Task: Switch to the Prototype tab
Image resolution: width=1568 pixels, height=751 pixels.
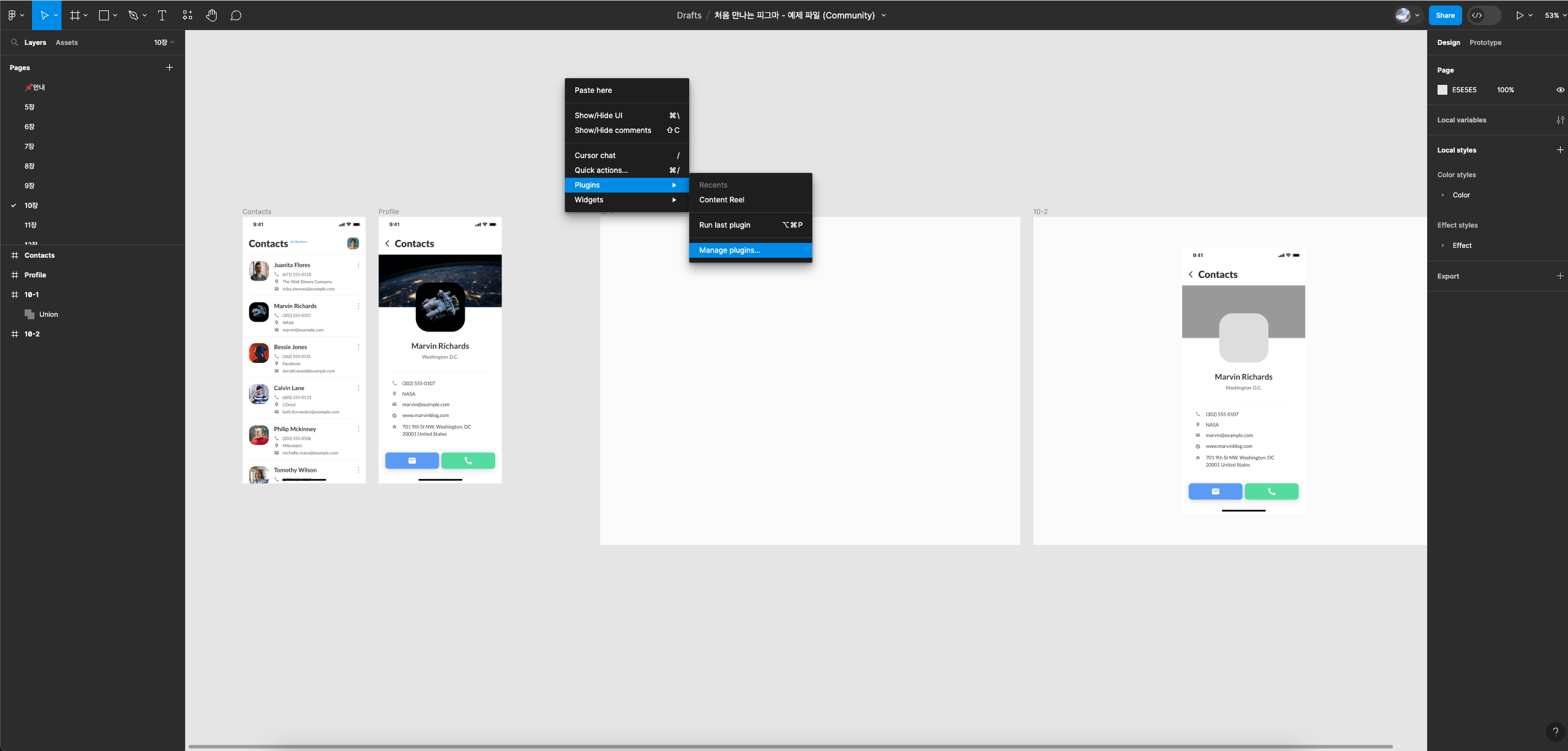Action: click(1485, 42)
